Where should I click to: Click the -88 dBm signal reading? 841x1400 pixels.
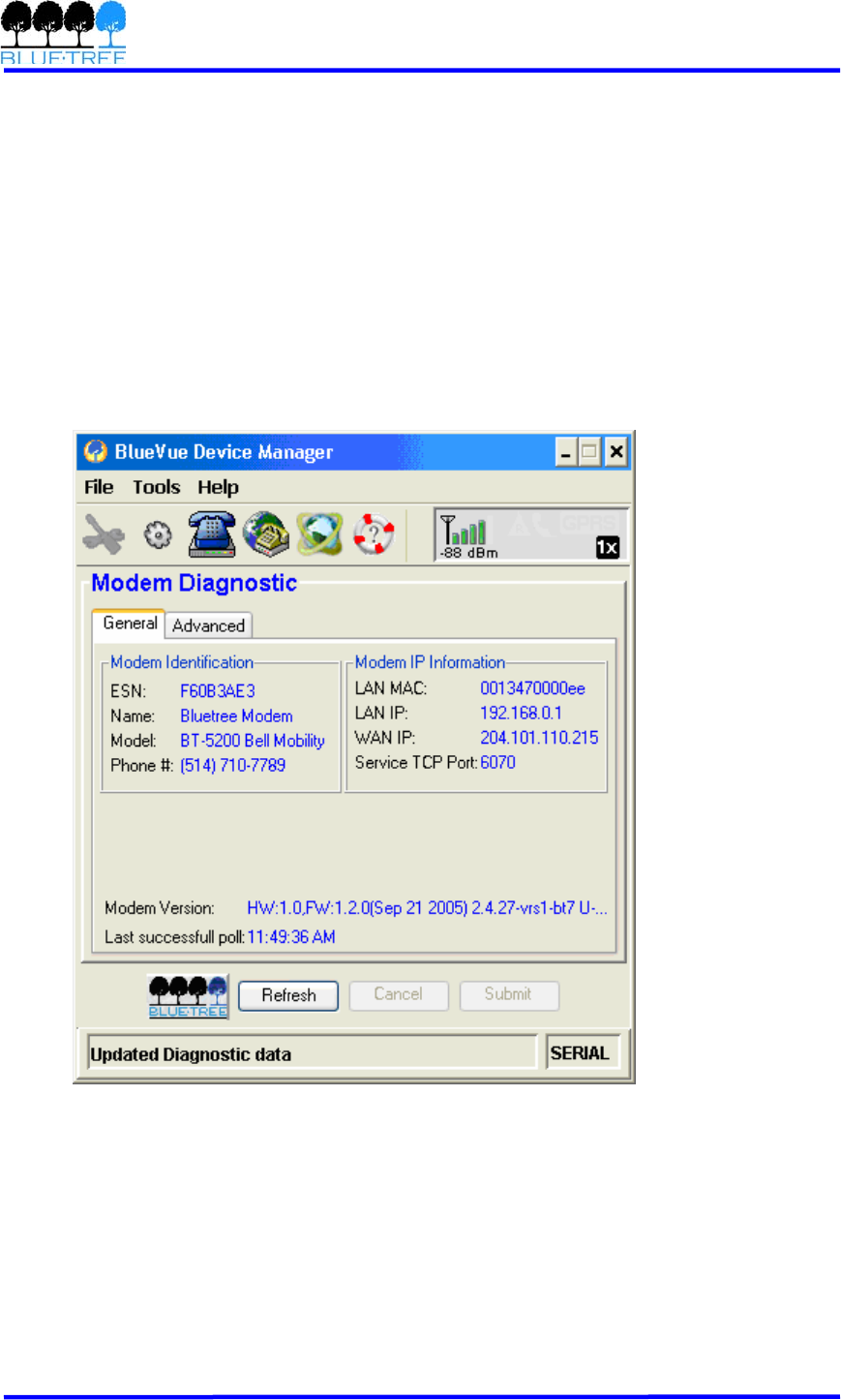(x=468, y=553)
